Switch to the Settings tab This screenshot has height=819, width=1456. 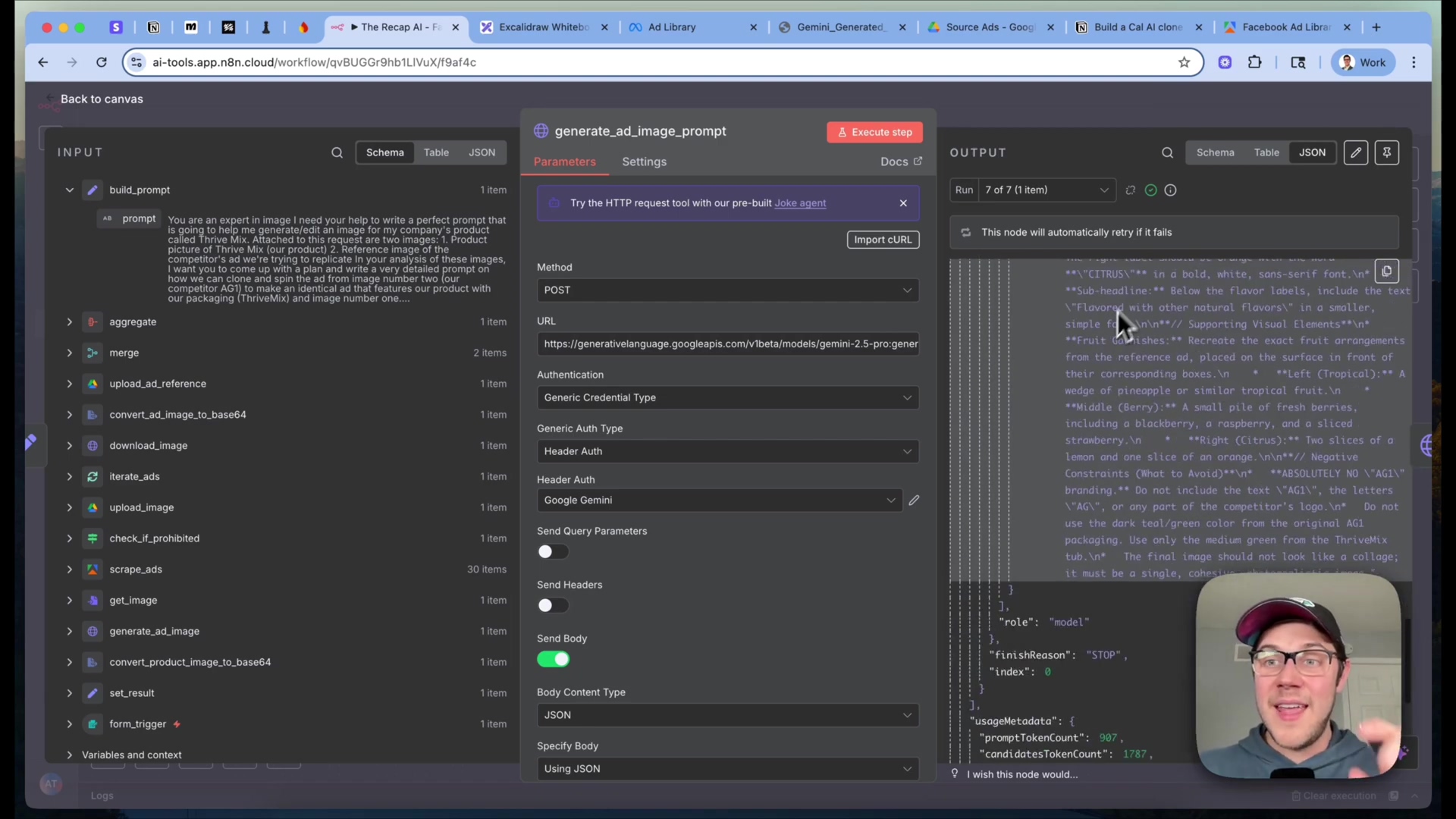coord(644,162)
